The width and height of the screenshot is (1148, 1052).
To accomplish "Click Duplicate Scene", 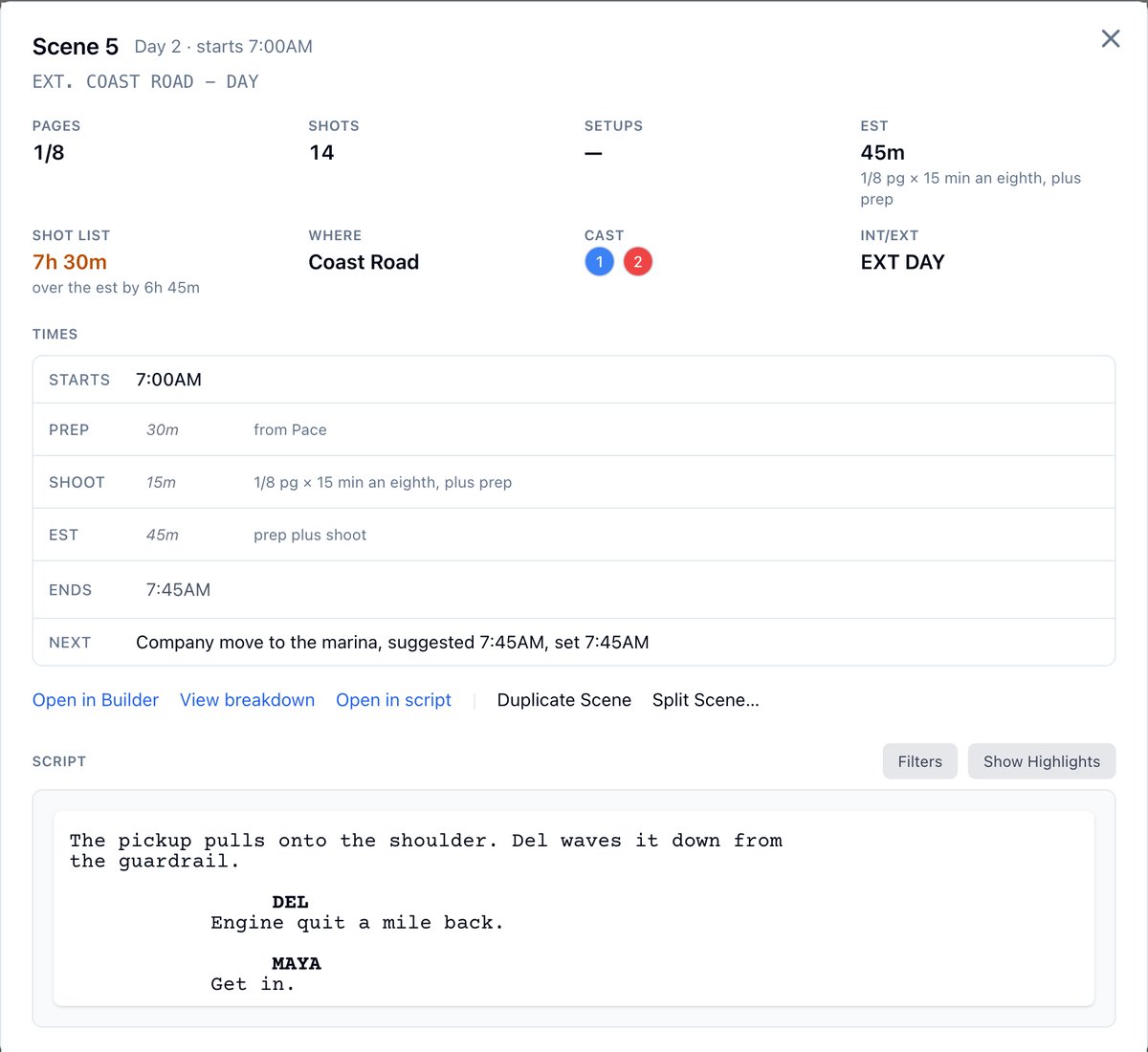I will (x=564, y=700).
